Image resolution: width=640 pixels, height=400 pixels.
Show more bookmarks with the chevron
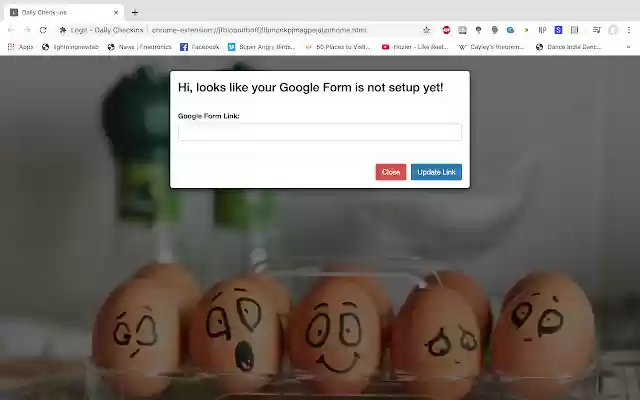point(629,47)
